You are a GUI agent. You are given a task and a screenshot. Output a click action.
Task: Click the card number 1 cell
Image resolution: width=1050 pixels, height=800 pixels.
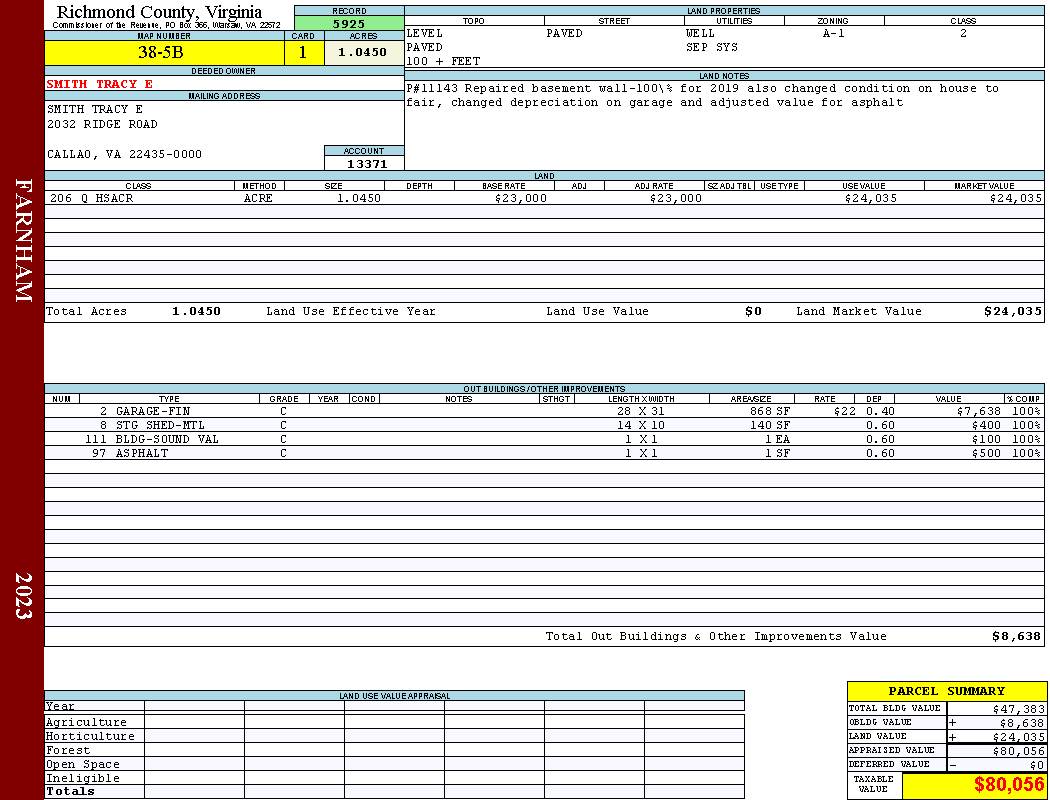click(303, 52)
